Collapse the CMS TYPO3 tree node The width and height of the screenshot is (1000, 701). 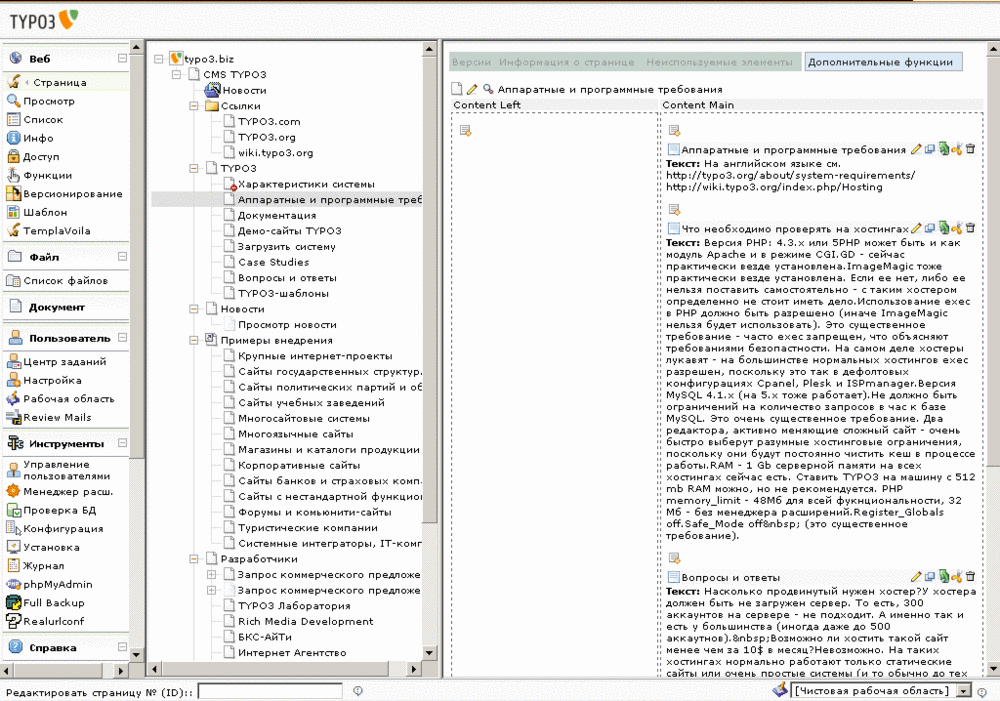pos(177,75)
